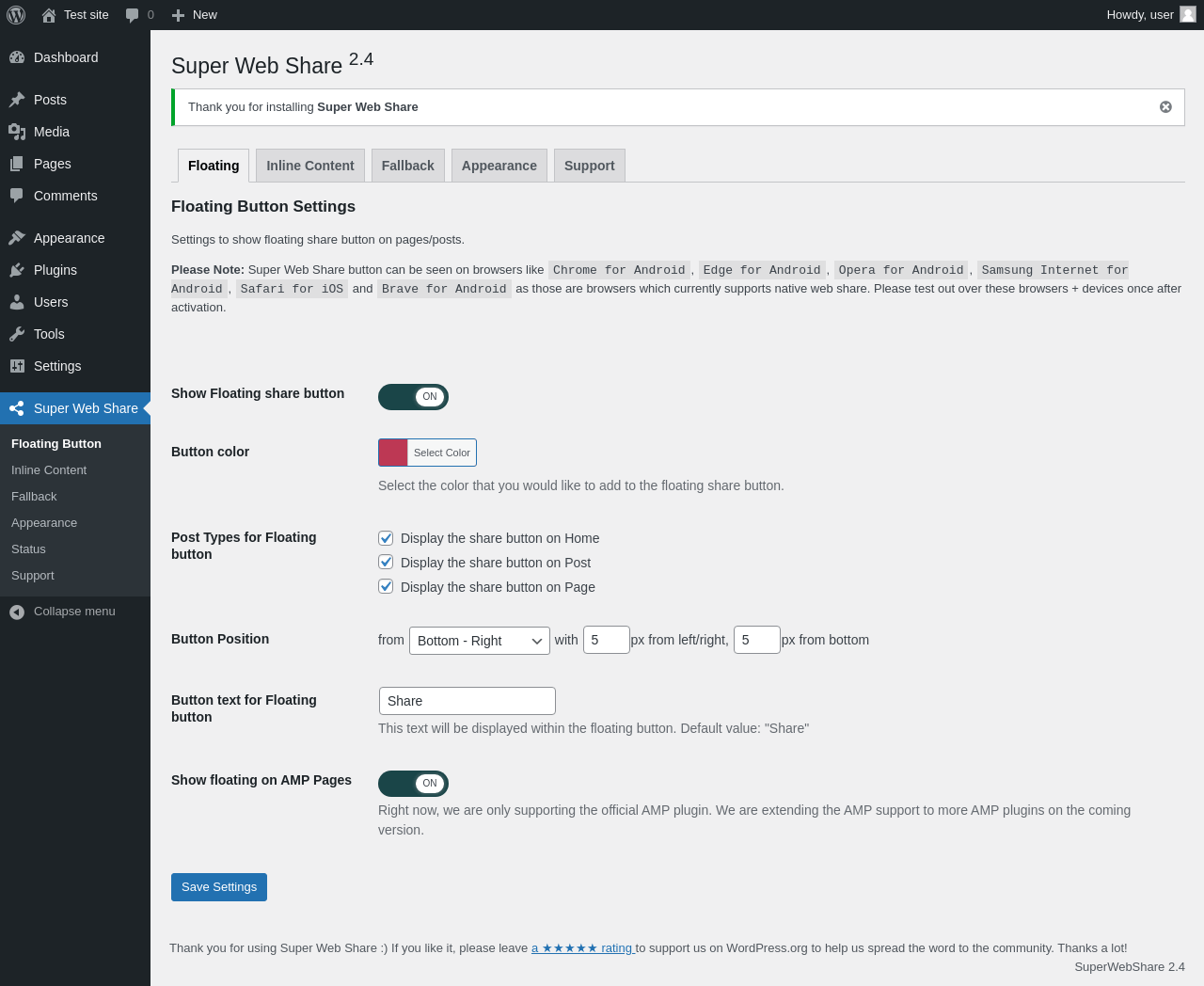Click the Media library icon
The width and height of the screenshot is (1204, 986).
[x=17, y=132]
